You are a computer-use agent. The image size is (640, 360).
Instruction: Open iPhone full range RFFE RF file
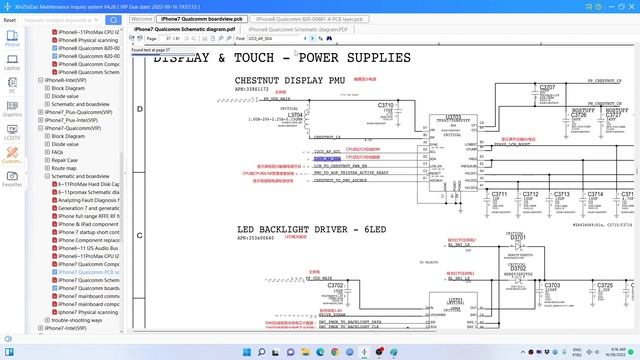tap(85, 216)
